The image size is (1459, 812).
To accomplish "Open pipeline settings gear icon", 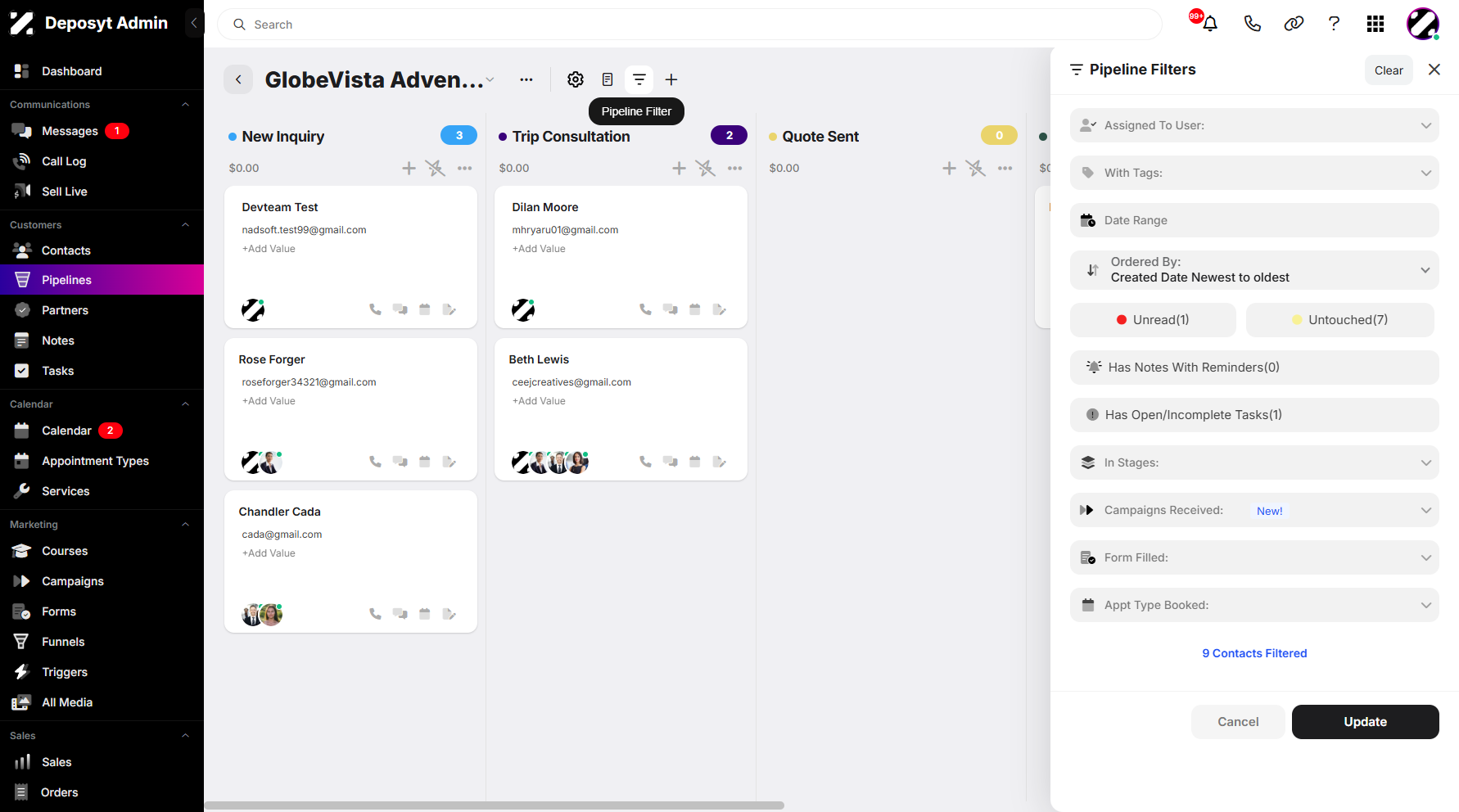I will (576, 79).
